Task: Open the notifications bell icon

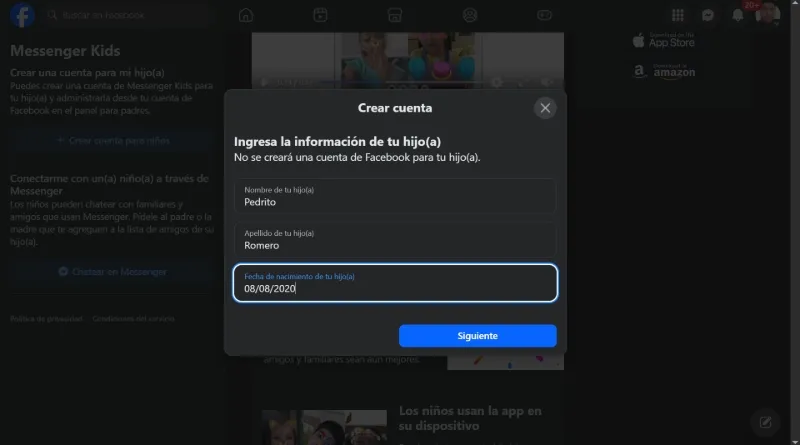Action: [738, 15]
